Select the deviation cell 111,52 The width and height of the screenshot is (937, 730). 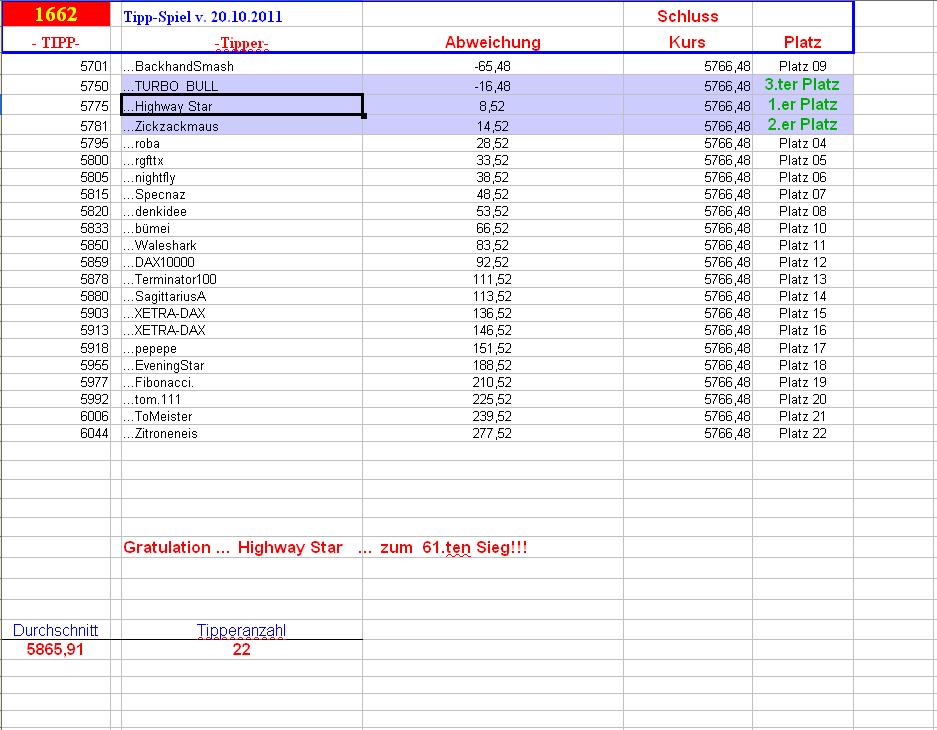click(x=492, y=279)
